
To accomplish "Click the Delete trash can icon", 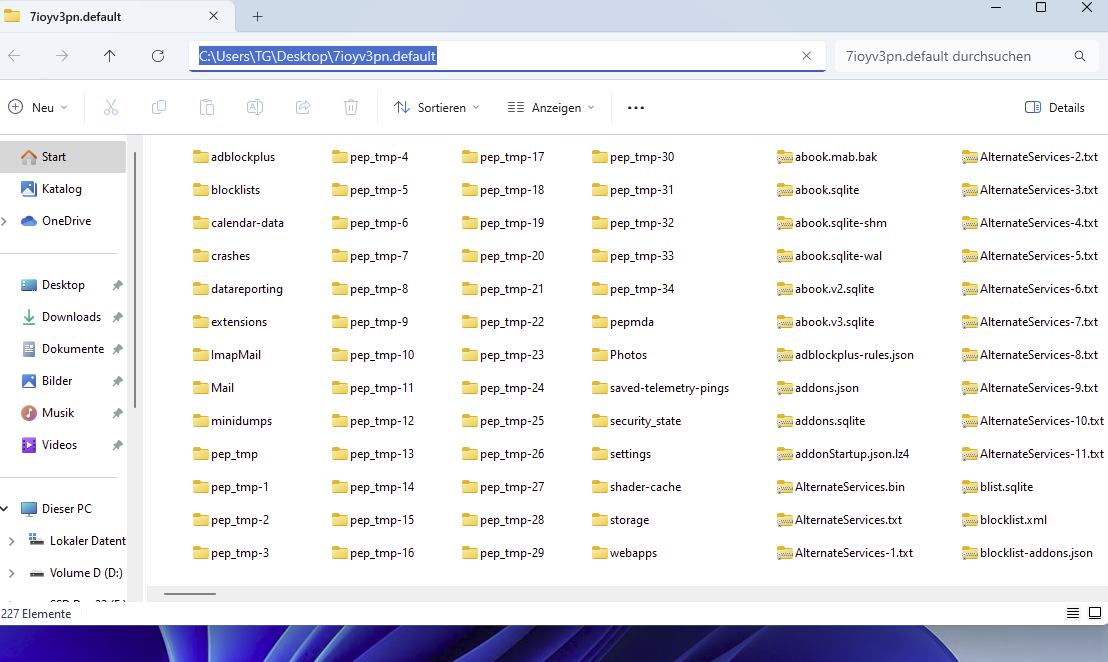I will point(351,107).
